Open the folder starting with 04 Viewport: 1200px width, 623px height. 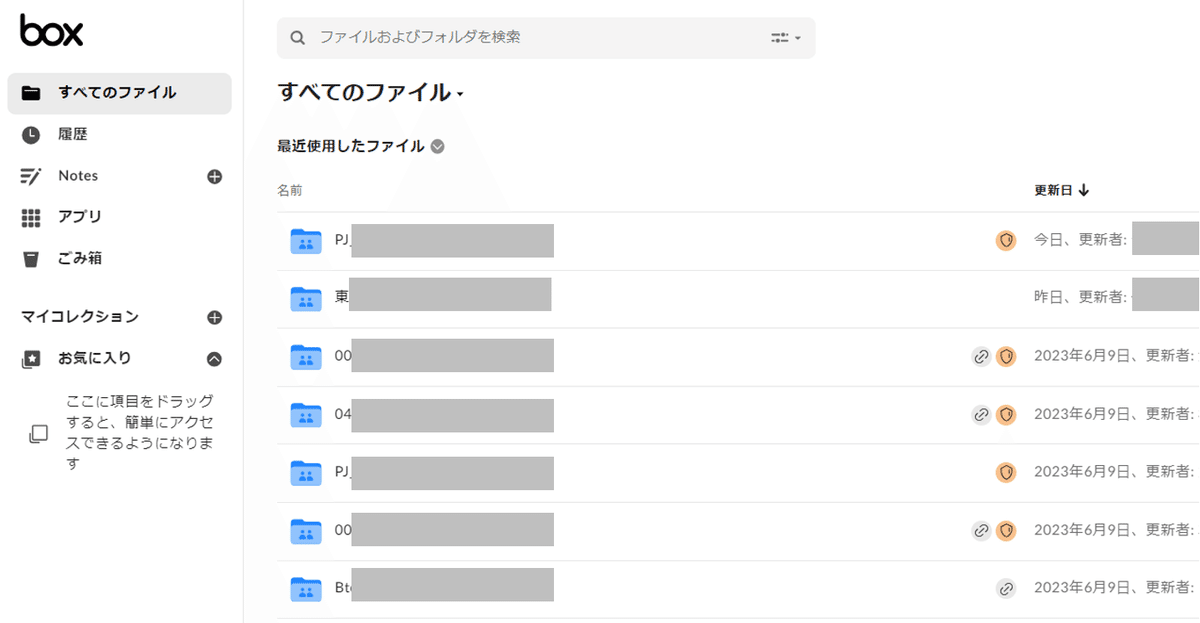coord(343,415)
